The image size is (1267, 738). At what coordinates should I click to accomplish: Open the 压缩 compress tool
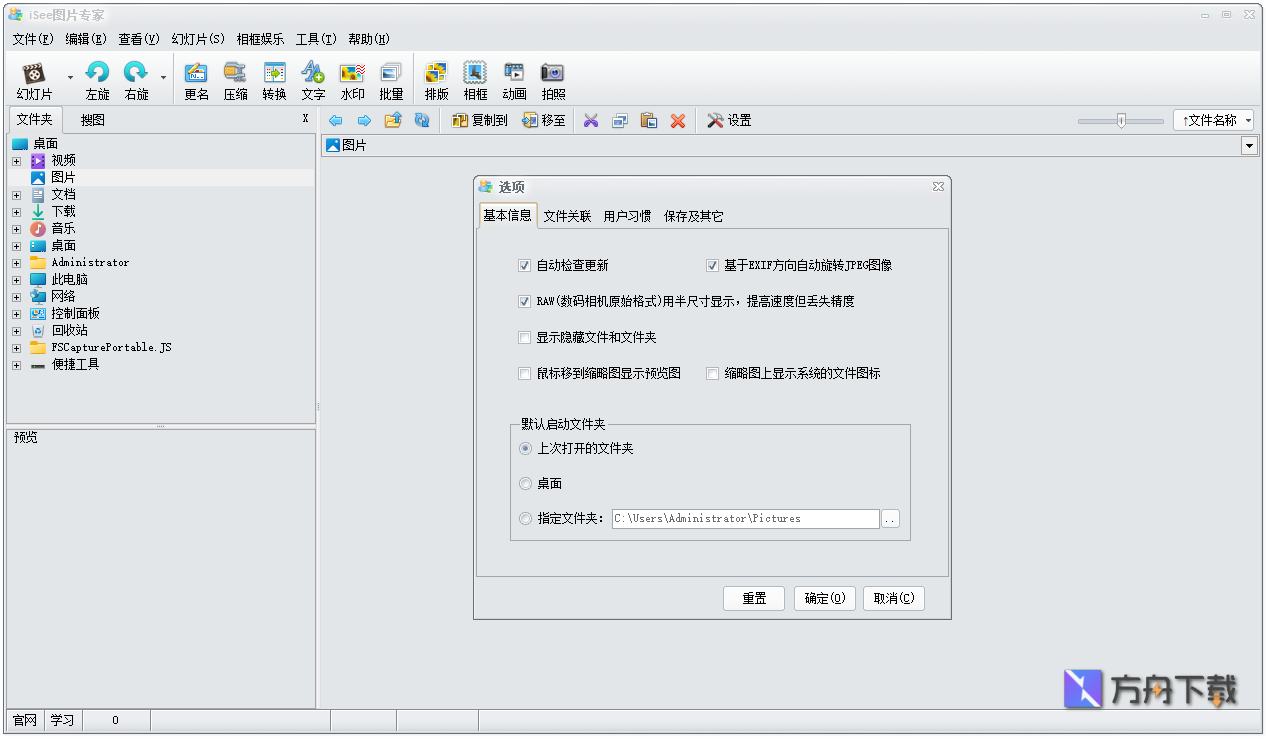pos(235,81)
